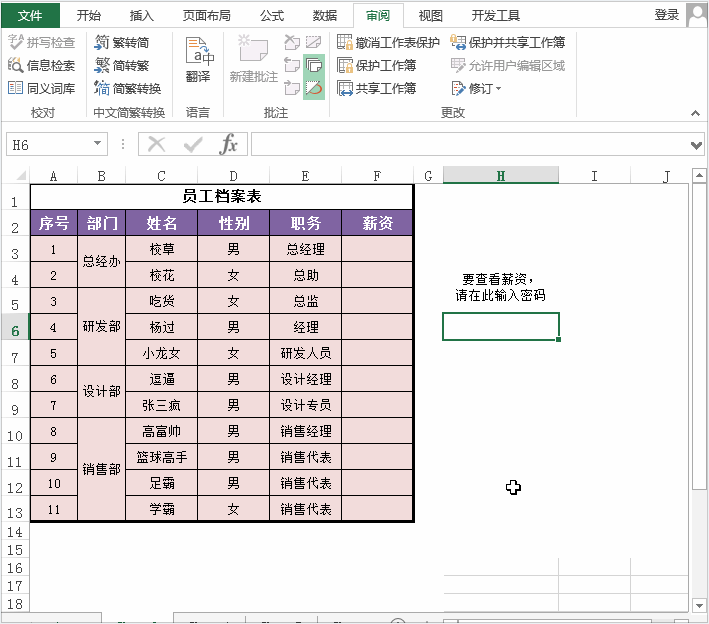Viewport: 709px width, 624px height.
Task: Click in the formula bar input
Action: [470, 144]
